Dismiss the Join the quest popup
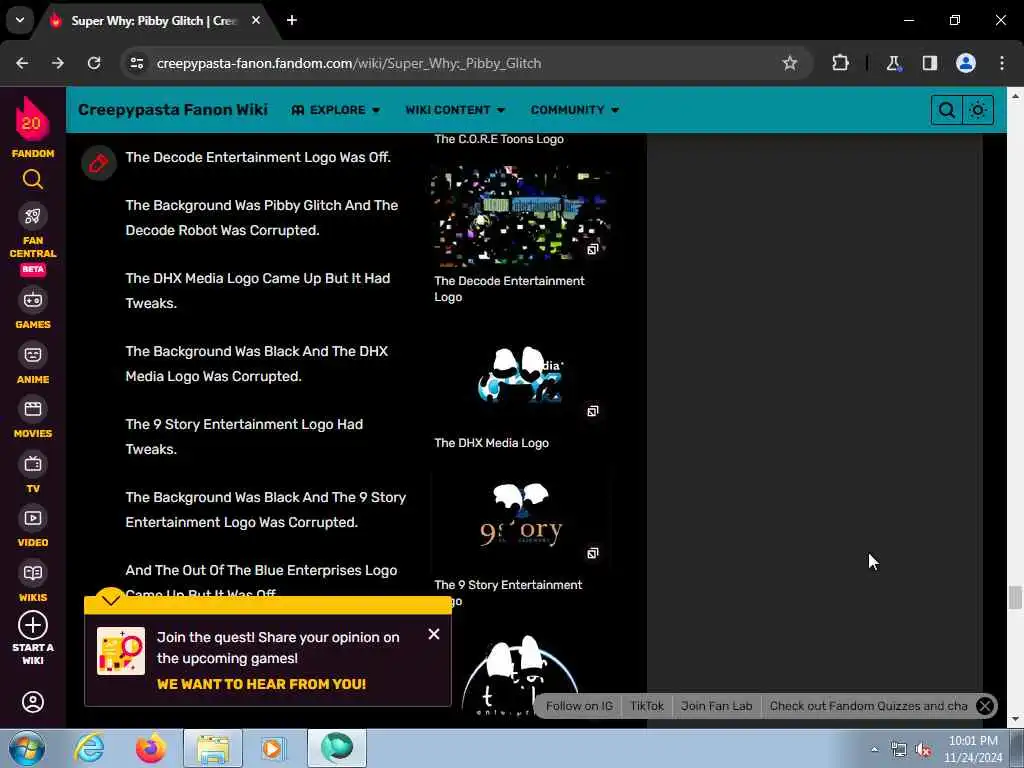Image resolution: width=1024 pixels, height=768 pixels. tap(434, 634)
